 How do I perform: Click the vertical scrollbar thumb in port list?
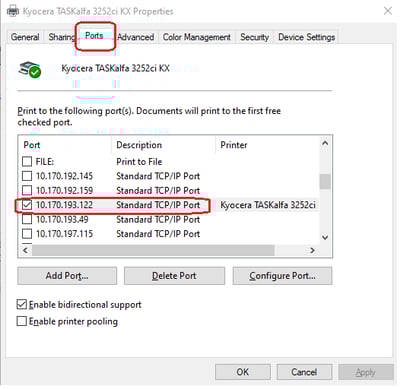point(325,182)
